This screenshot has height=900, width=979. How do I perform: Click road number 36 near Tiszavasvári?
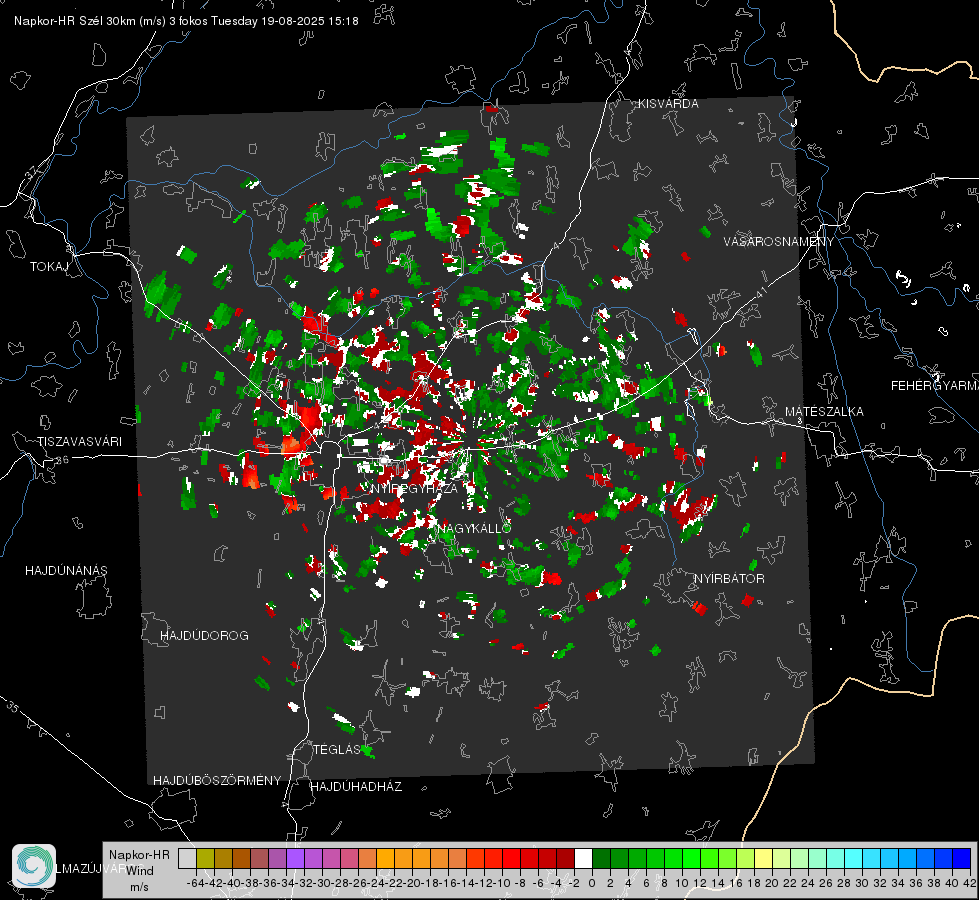click(62, 460)
